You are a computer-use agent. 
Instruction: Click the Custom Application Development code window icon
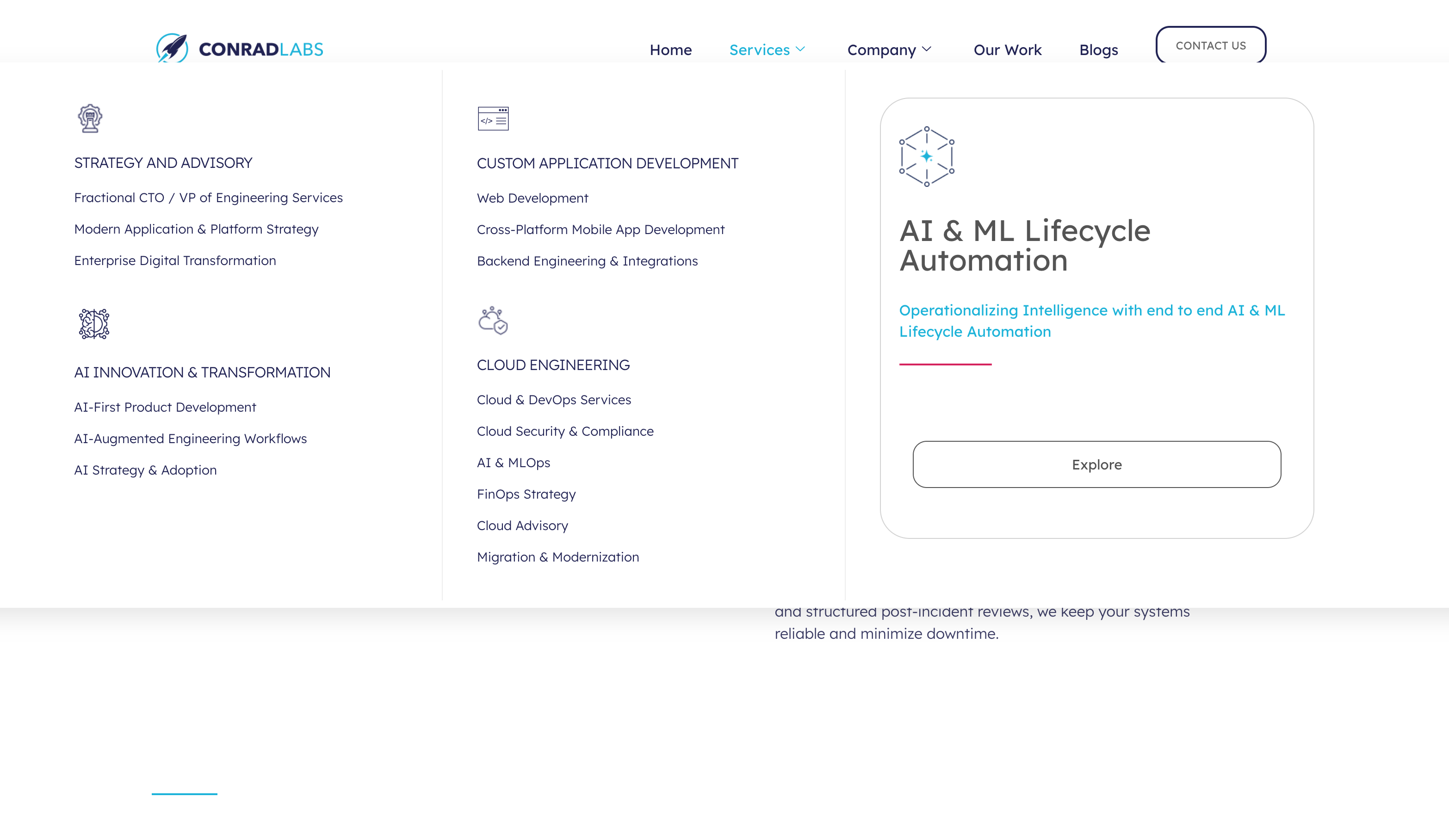tap(493, 118)
